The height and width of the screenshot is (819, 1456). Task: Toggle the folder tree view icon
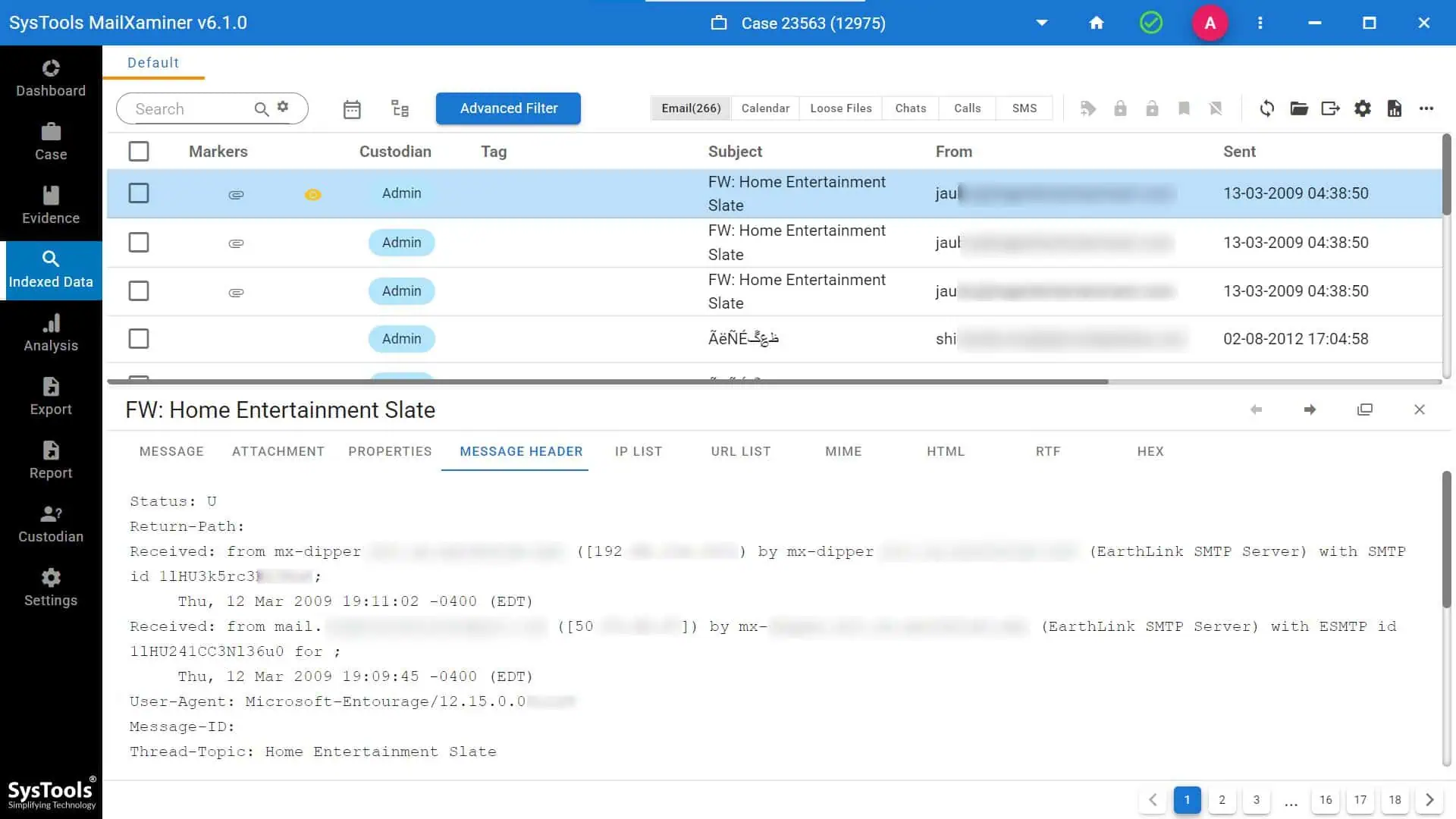point(400,108)
